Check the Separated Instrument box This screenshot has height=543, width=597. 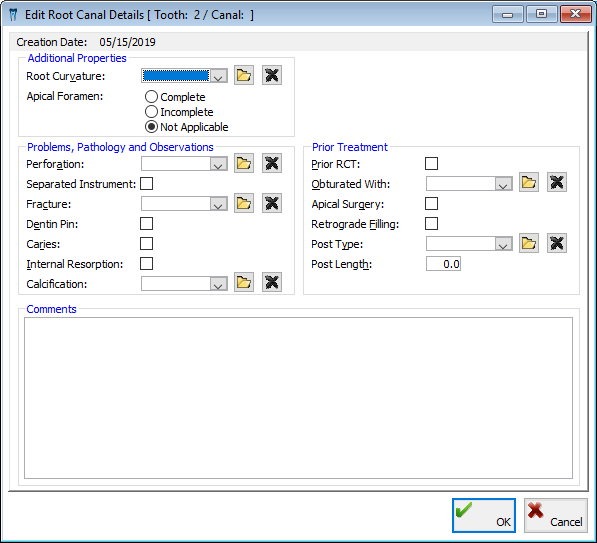[147, 184]
